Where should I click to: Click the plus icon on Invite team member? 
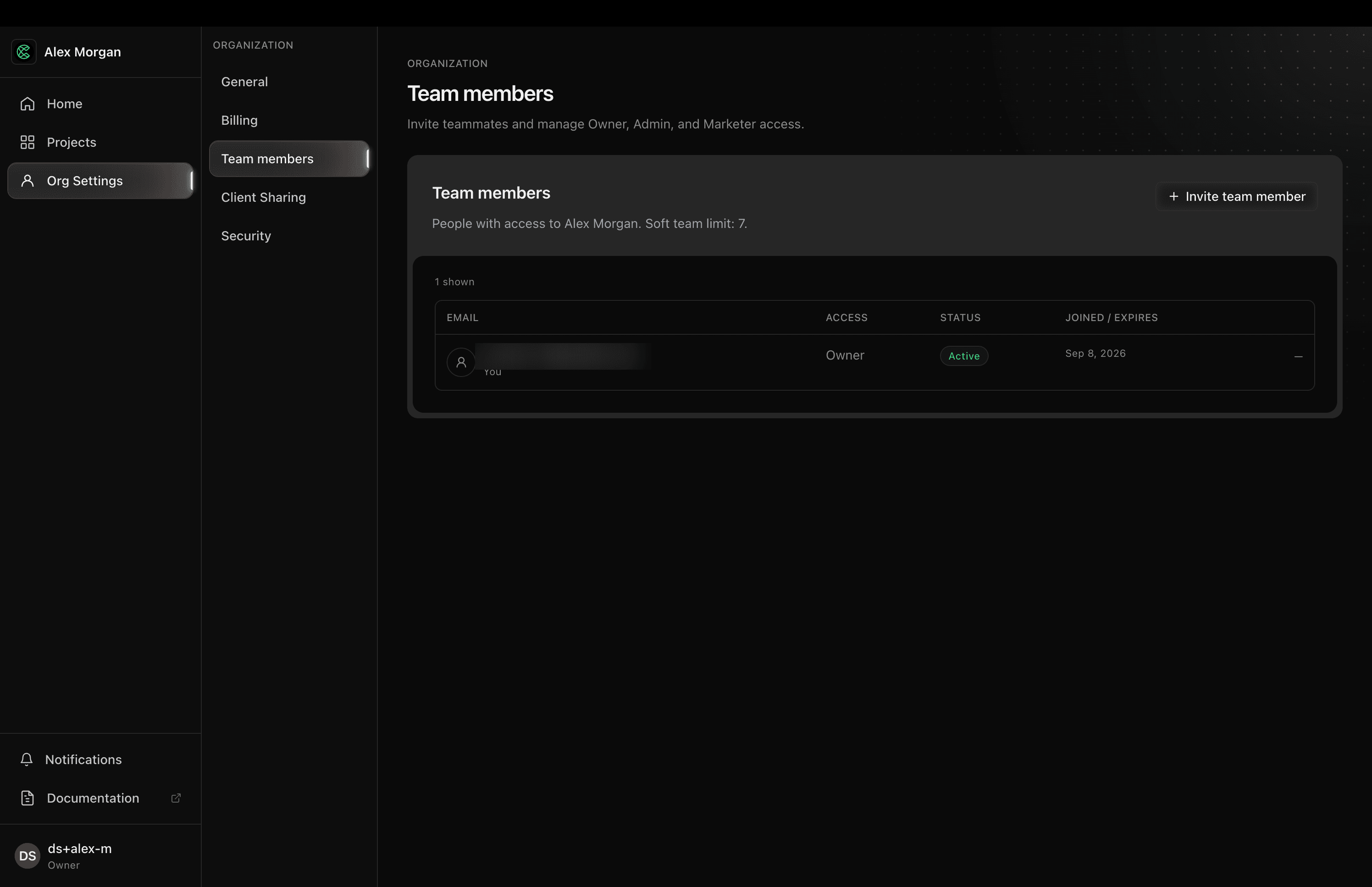pyautogui.click(x=1173, y=196)
